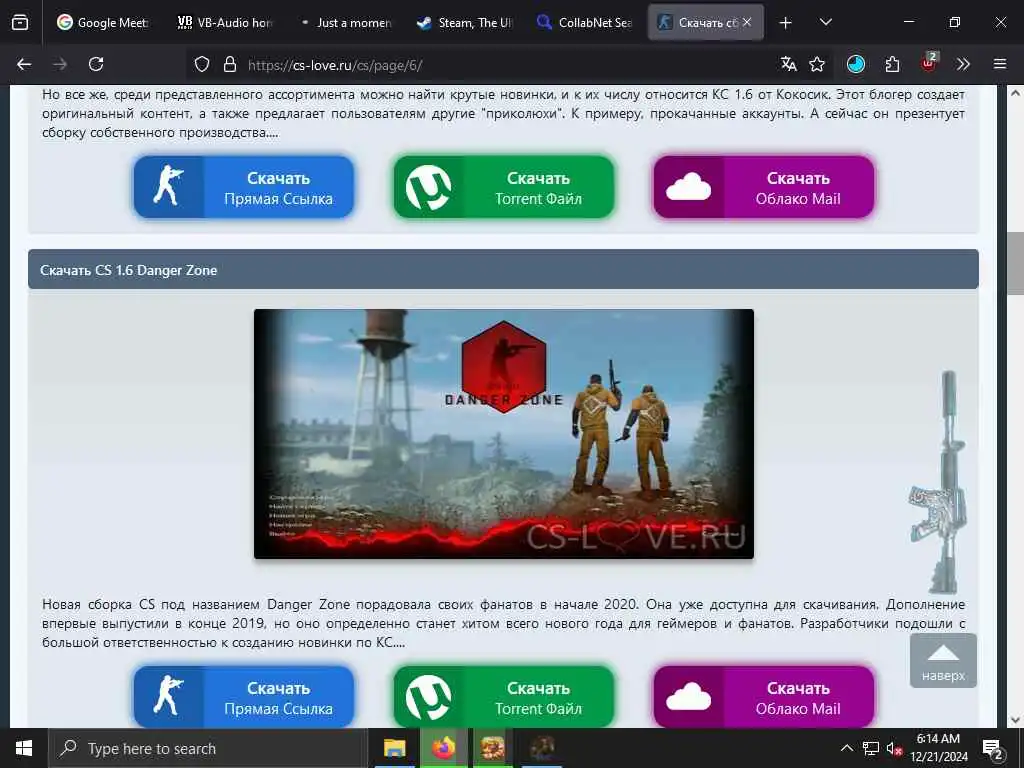
Task: Translate this page icon
Action: pos(788,64)
